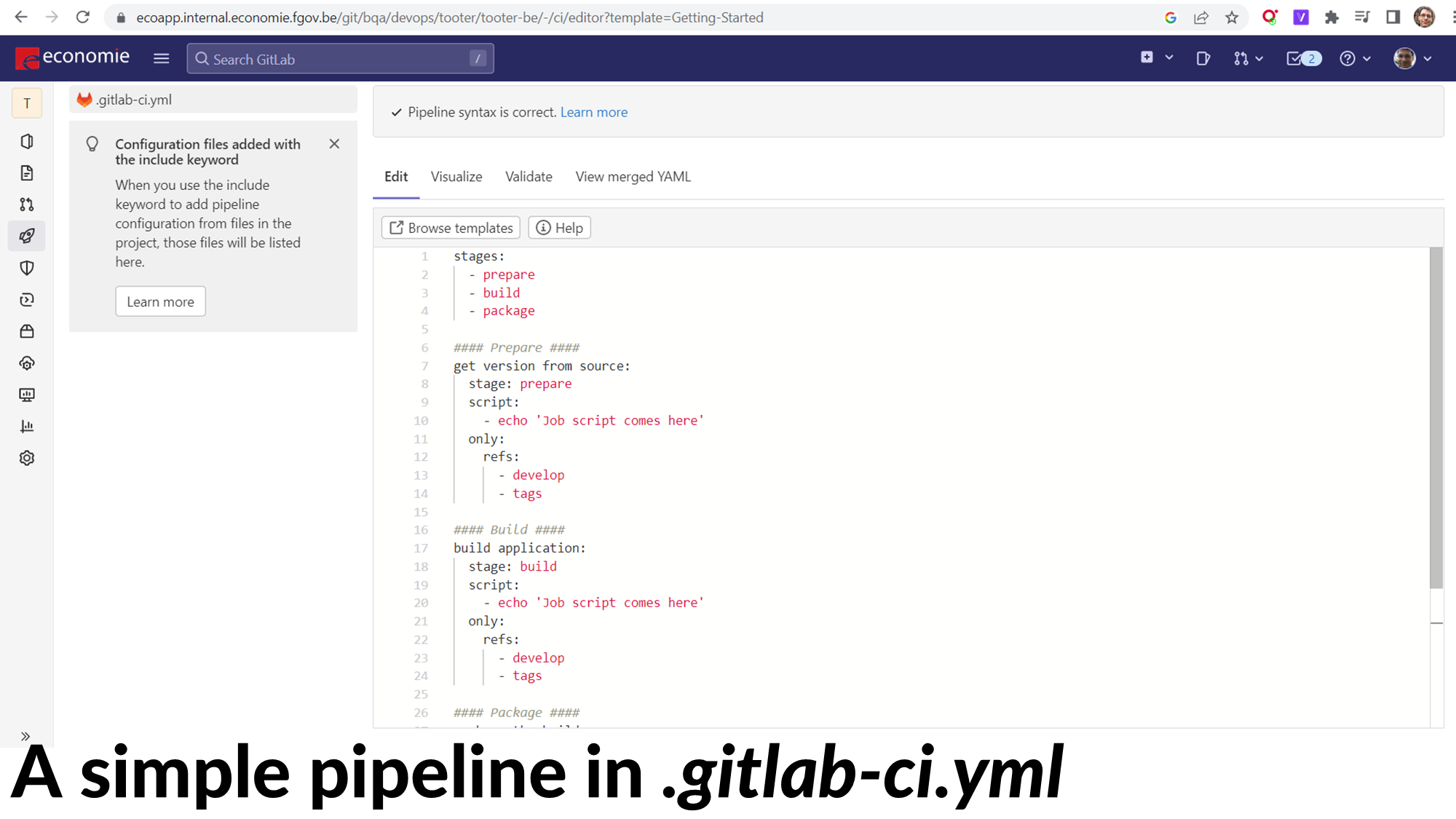Open the Settings gear in the sidebar
The width and height of the screenshot is (1456, 819).
click(x=27, y=458)
